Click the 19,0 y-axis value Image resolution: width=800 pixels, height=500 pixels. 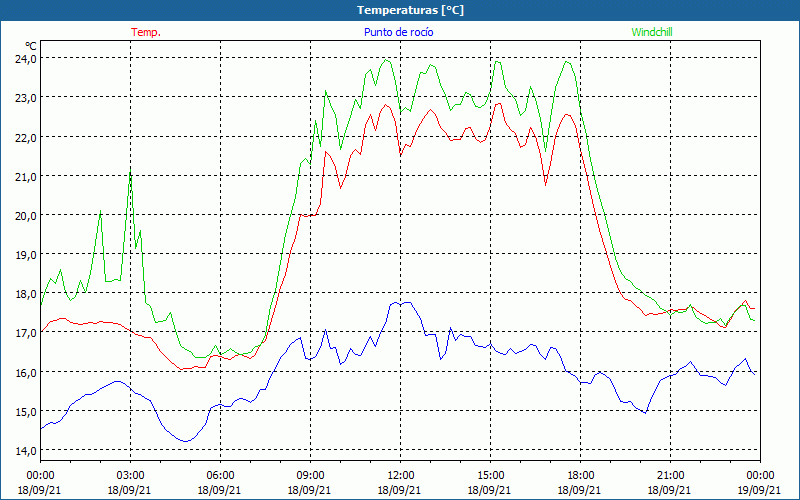click(26, 254)
